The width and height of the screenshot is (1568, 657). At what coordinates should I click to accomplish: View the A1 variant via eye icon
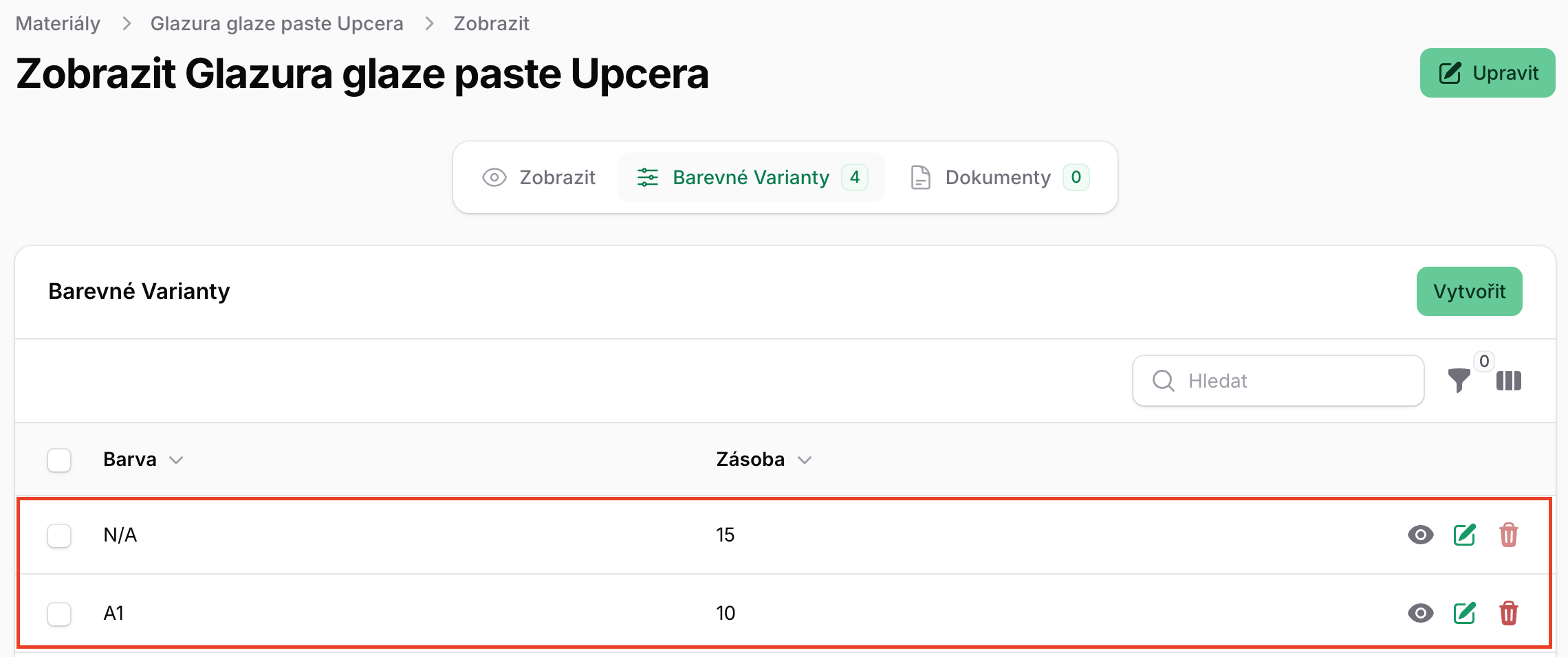coord(1420,613)
